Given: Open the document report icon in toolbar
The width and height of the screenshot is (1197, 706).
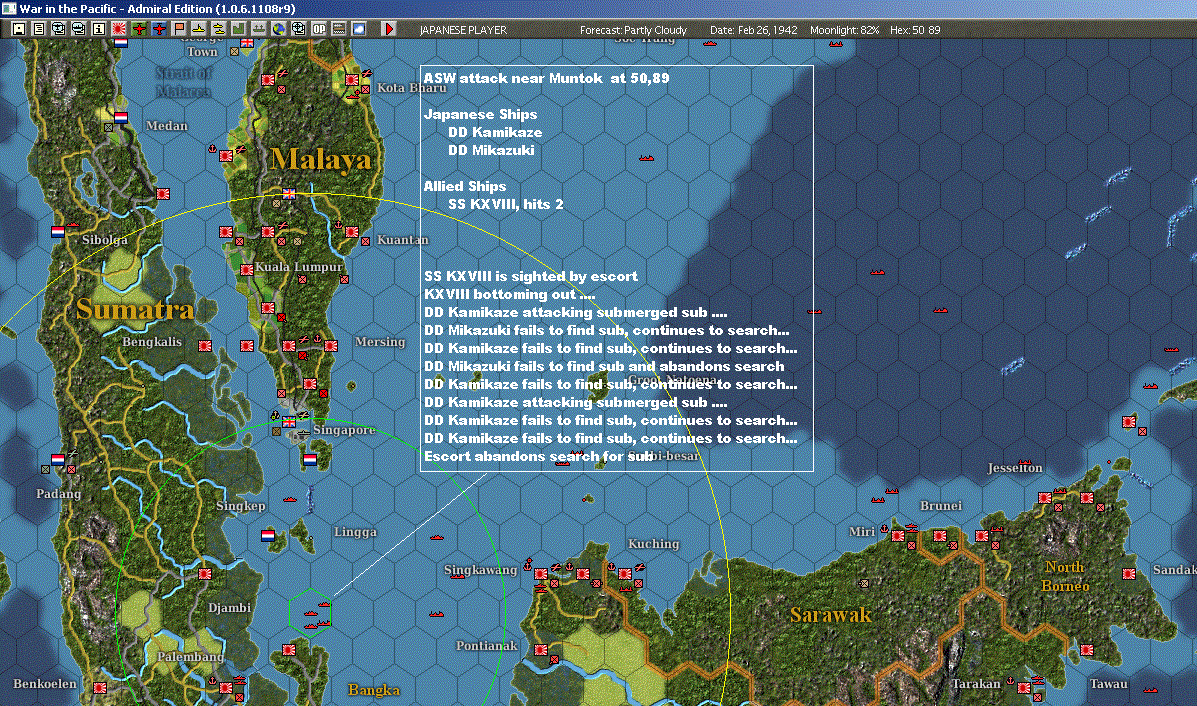Looking at the screenshot, I should pos(39,29).
